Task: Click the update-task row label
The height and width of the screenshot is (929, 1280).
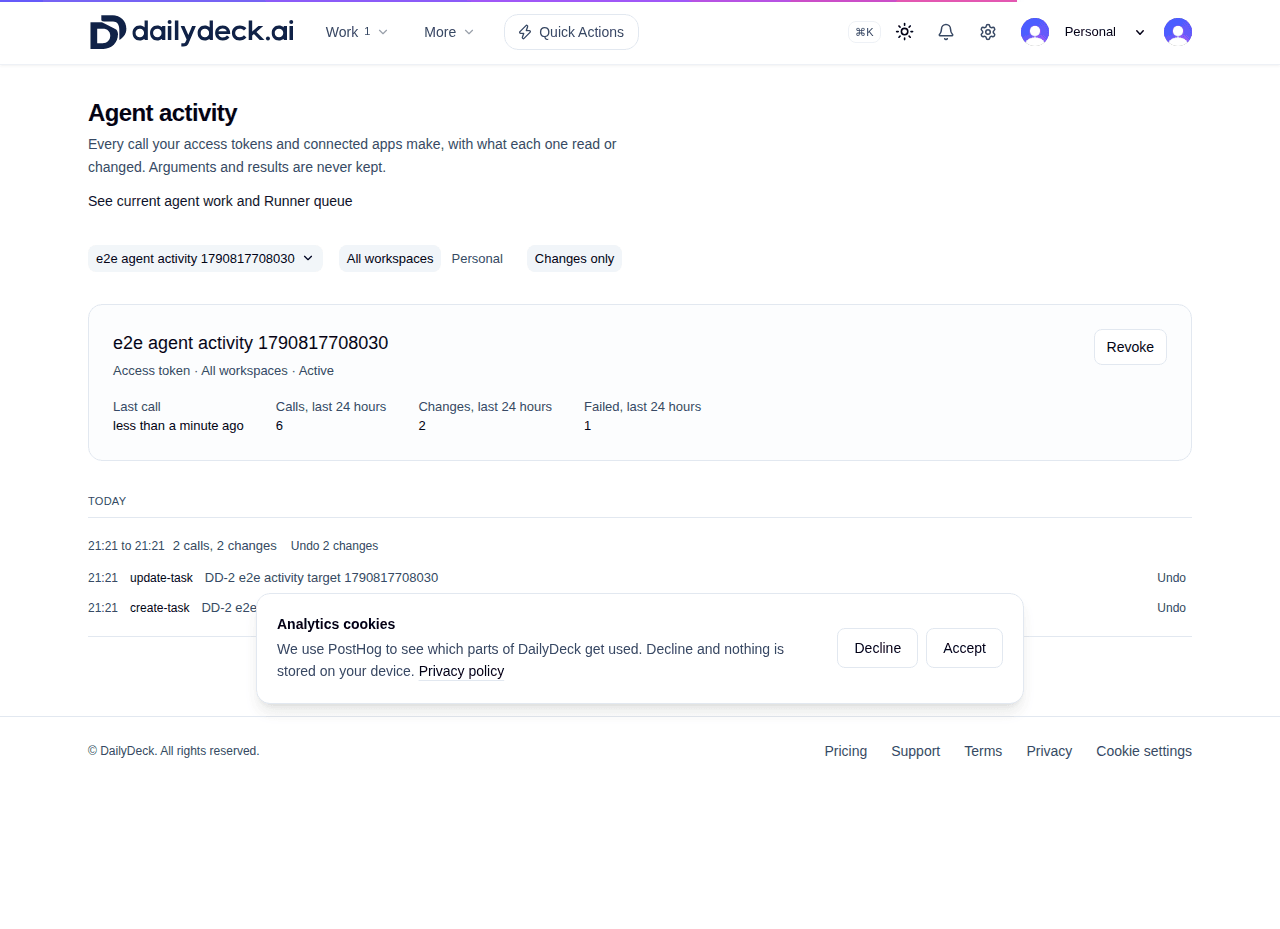Action: click(x=161, y=578)
